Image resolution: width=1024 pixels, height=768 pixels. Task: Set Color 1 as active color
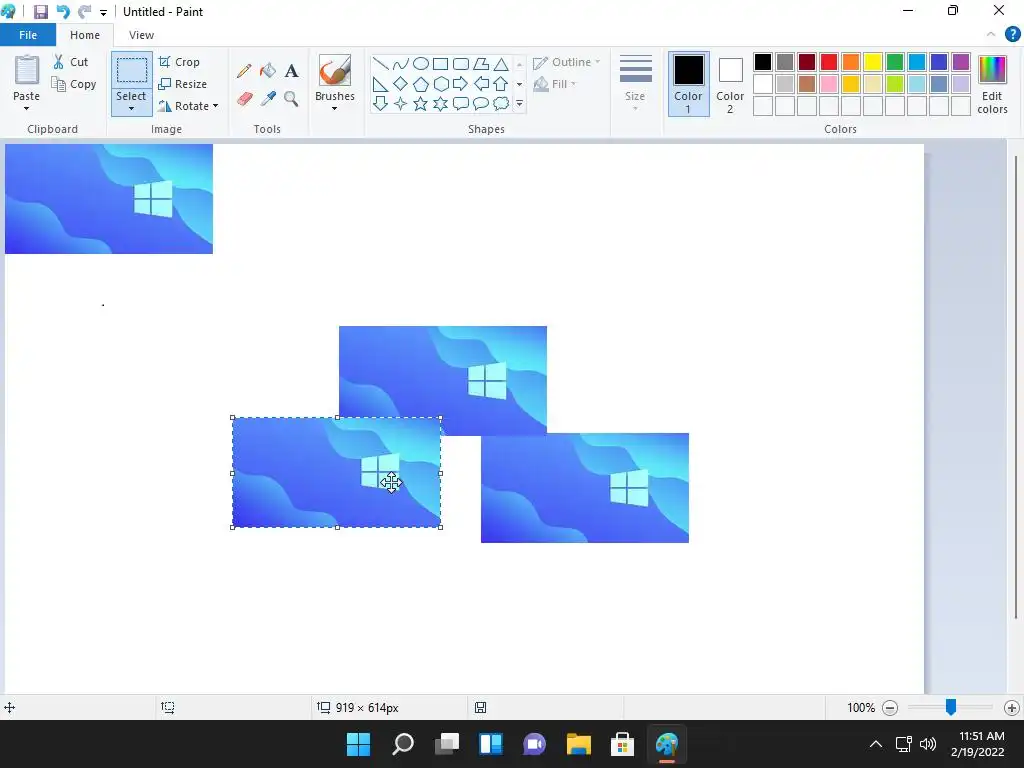click(688, 84)
